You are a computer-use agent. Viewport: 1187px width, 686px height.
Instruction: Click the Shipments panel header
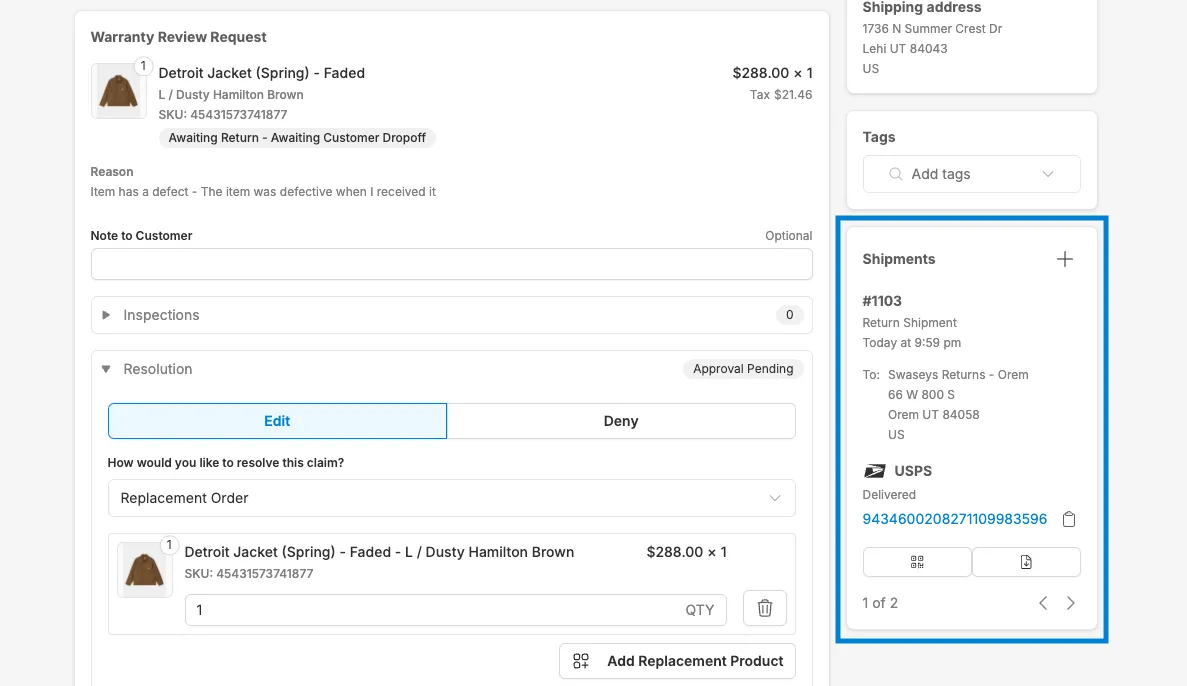(x=898, y=258)
